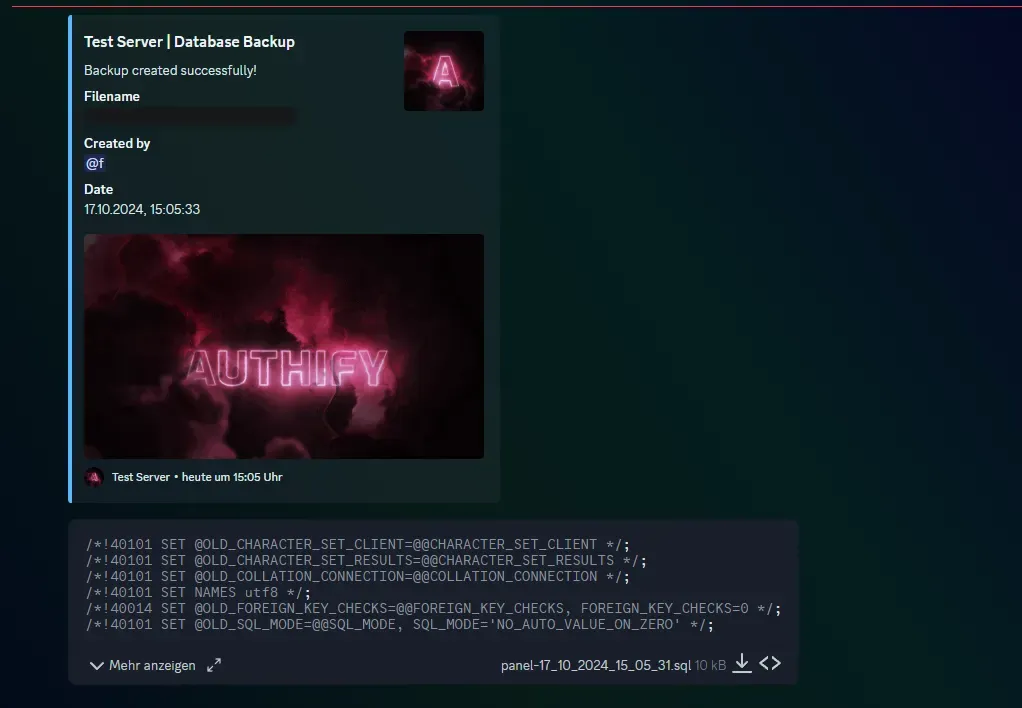This screenshot has width=1022, height=708.
Task: Click the redacted Filename value field
Action: pyautogui.click(x=189, y=117)
